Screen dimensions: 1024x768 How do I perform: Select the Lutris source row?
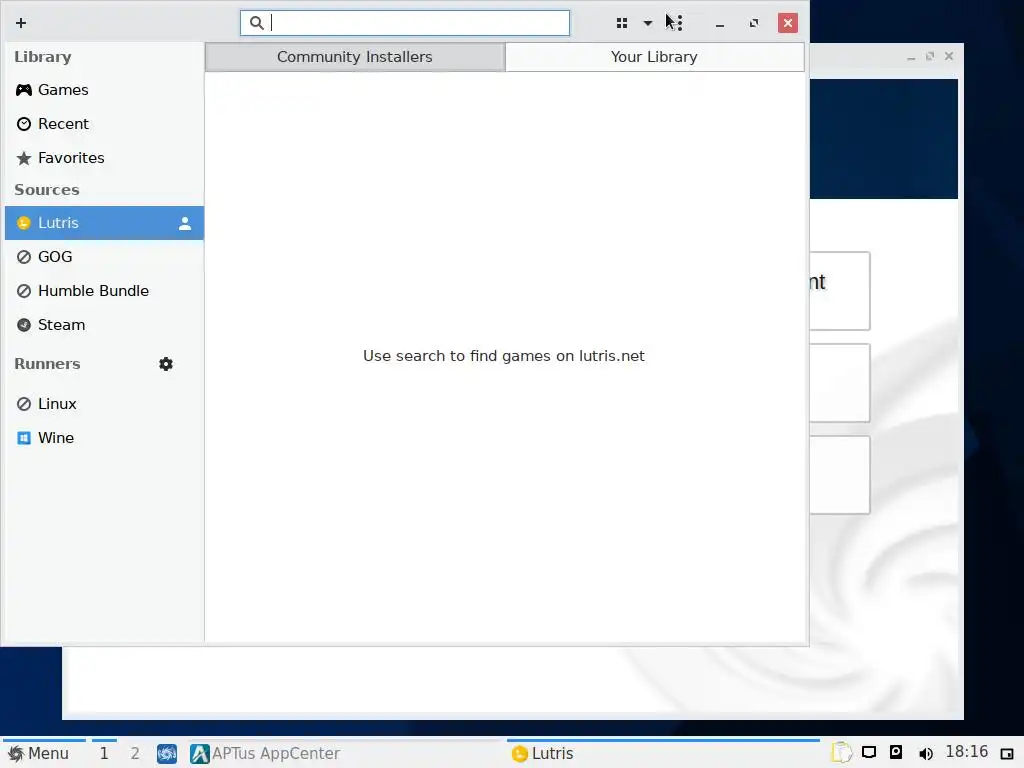click(x=104, y=223)
